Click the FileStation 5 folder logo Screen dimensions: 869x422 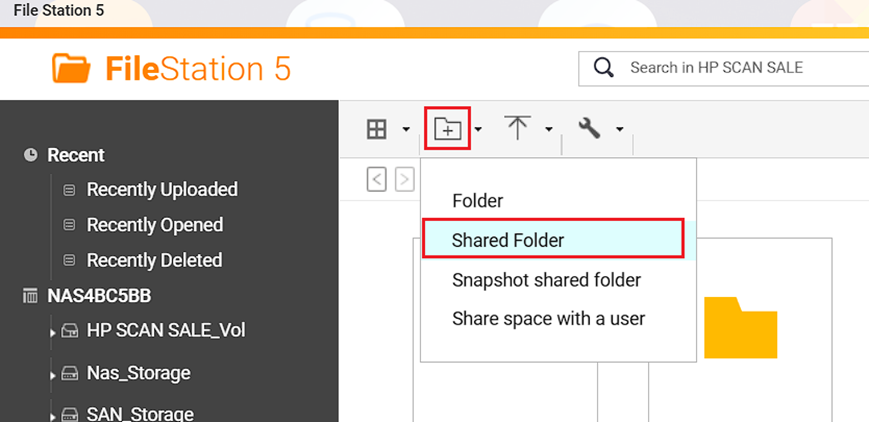(71, 68)
